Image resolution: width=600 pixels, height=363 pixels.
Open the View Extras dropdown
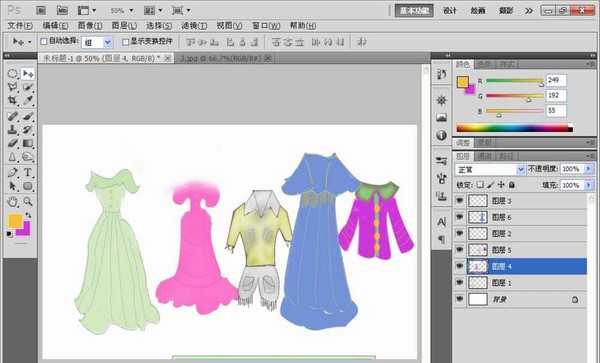(87, 11)
